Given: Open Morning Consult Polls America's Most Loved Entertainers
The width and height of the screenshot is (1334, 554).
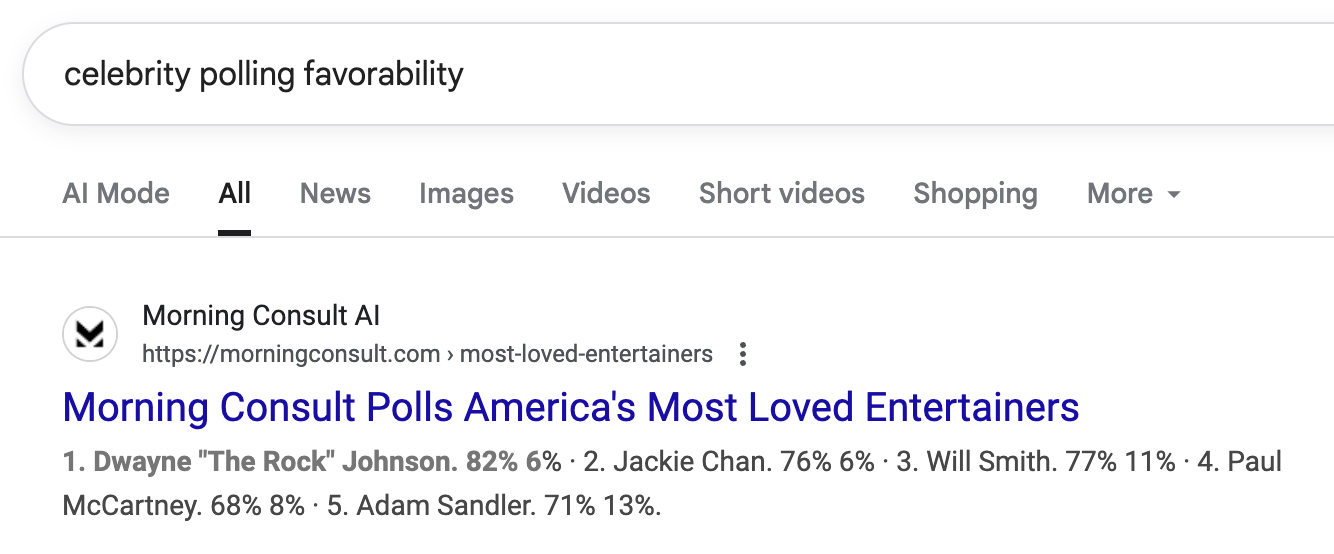Looking at the screenshot, I should click(x=571, y=407).
